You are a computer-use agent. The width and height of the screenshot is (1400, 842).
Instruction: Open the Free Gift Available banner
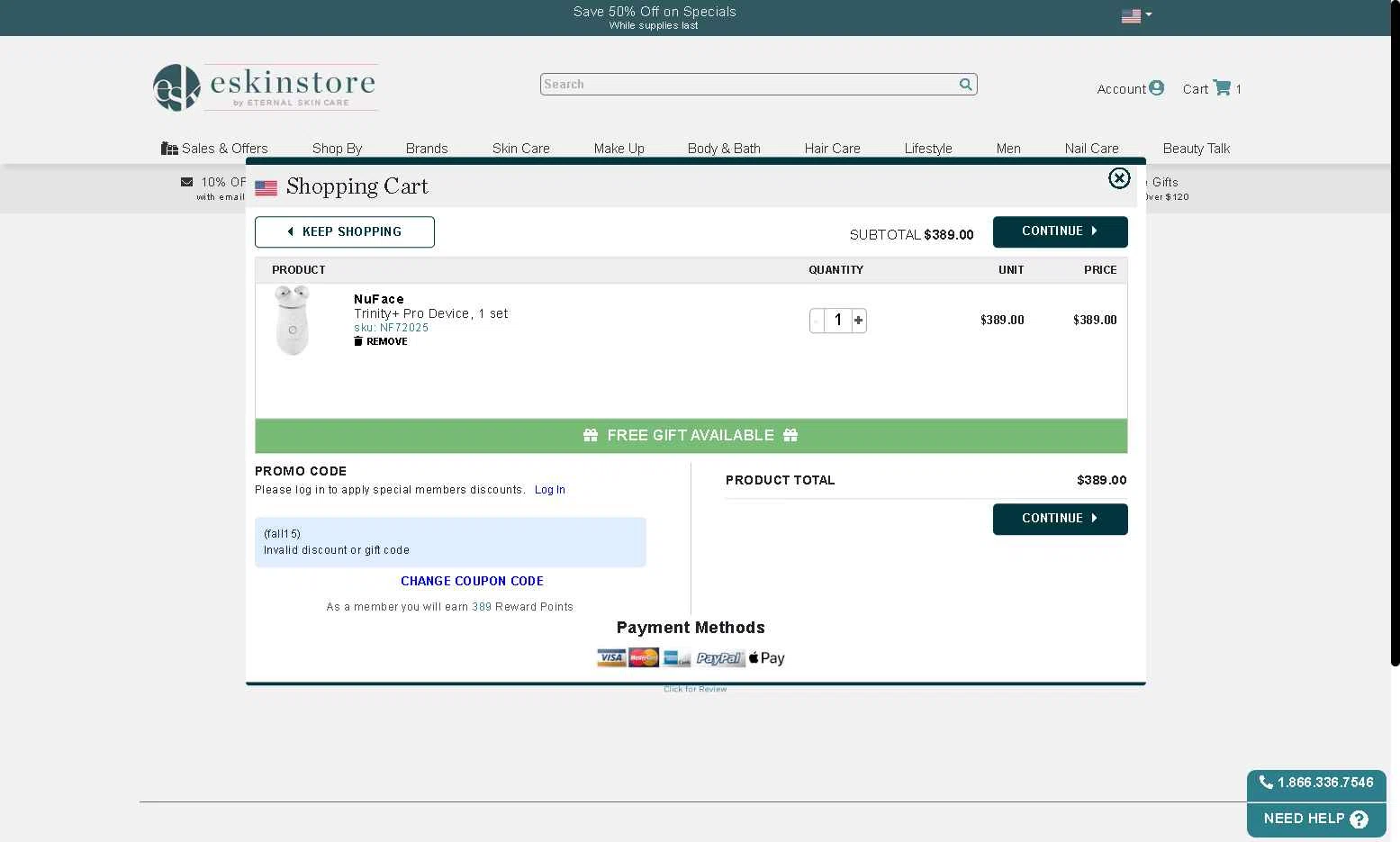click(691, 436)
